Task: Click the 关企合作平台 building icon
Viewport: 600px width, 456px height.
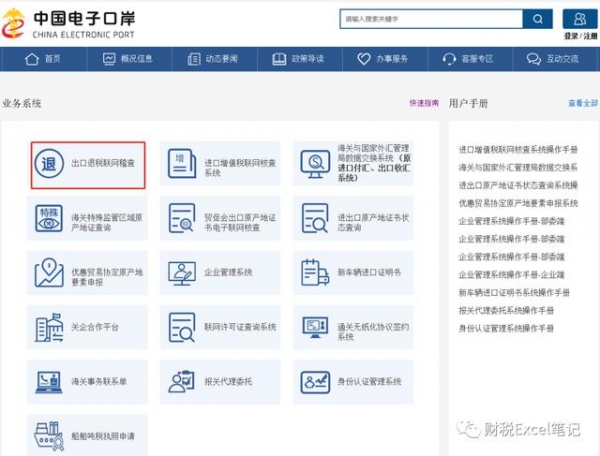Action: [x=49, y=327]
